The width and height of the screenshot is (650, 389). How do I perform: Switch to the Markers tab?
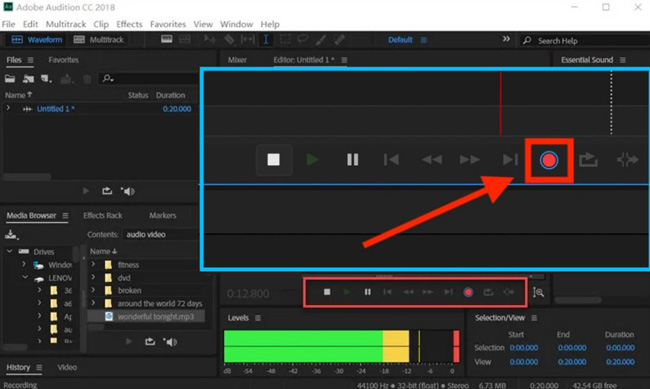click(x=162, y=216)
